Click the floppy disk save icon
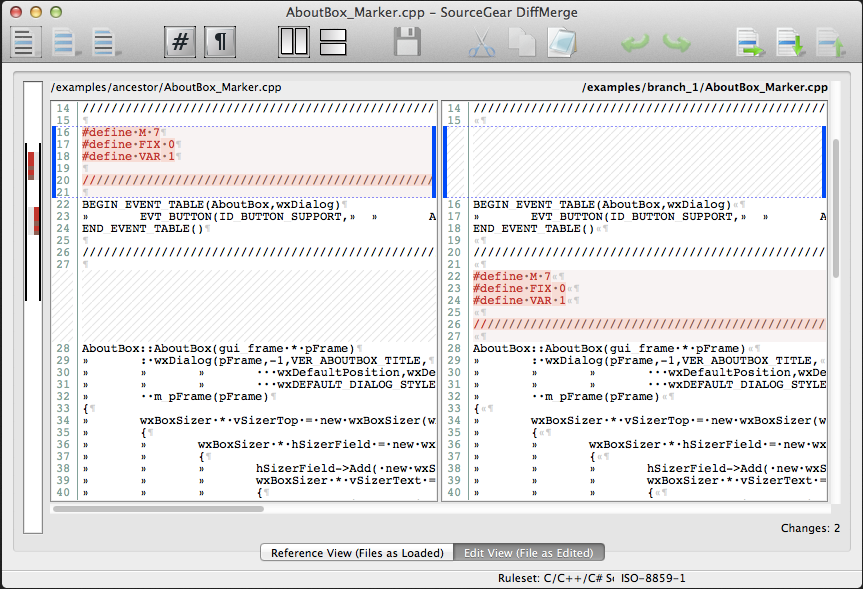This screenshot has height=589, width=863. point(407,42)
